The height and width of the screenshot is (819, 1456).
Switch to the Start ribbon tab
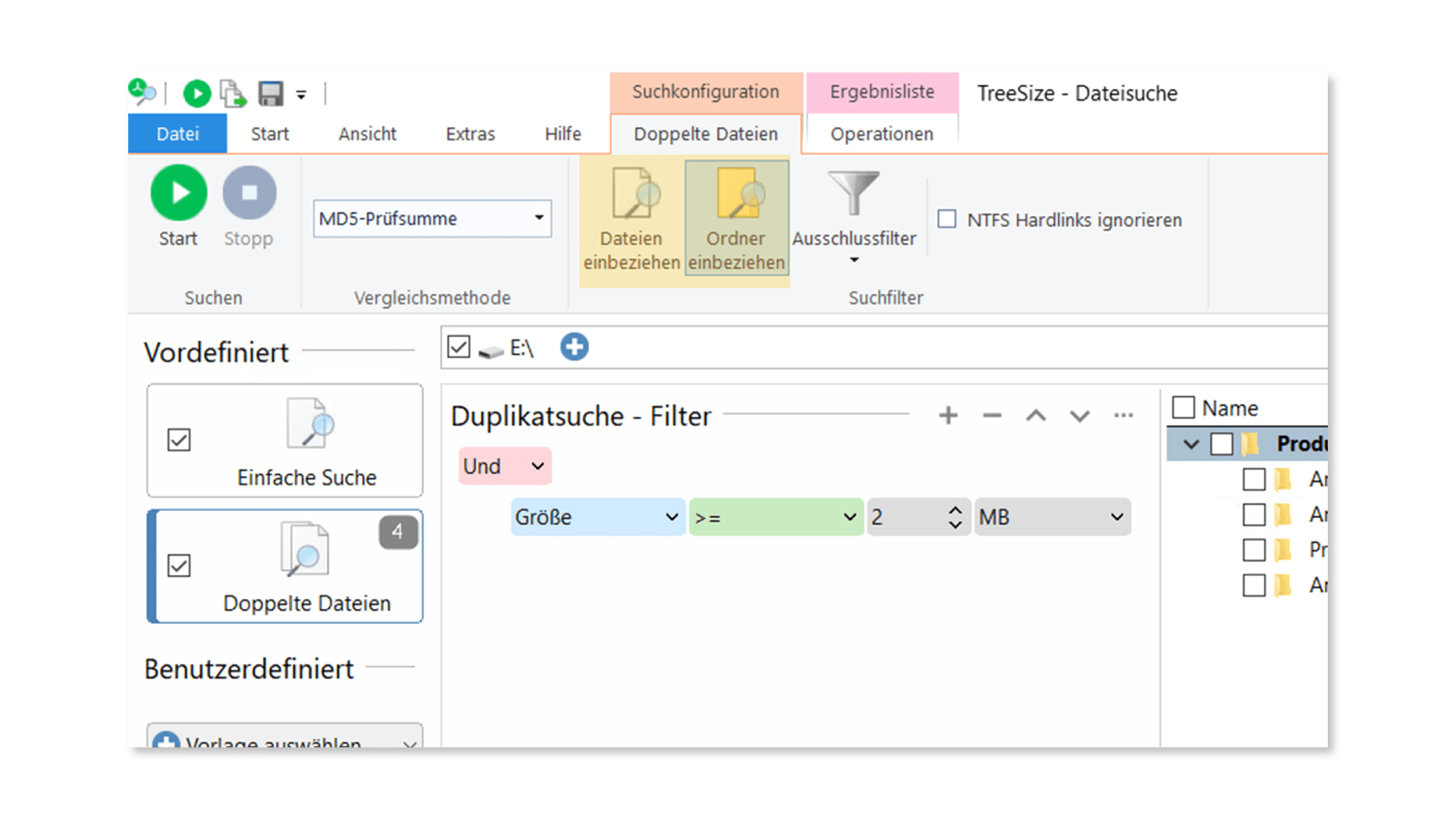coord(270,134)
